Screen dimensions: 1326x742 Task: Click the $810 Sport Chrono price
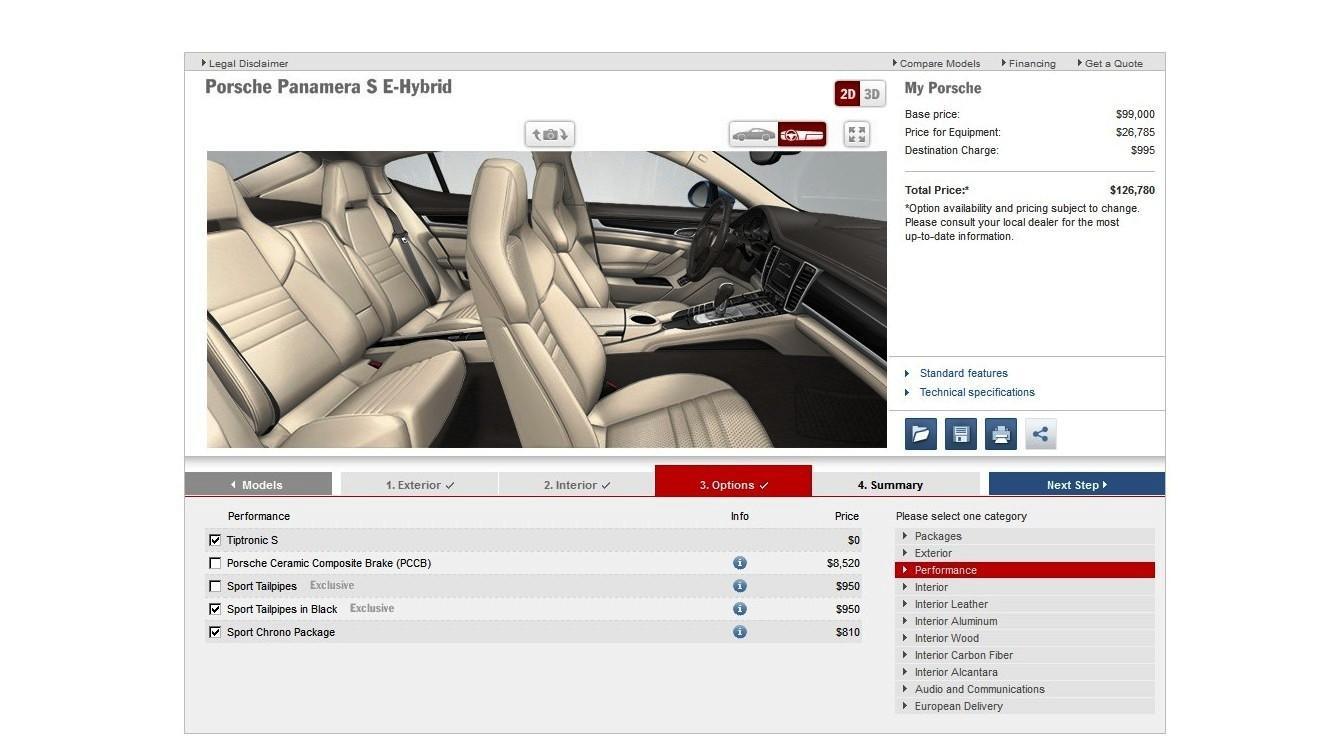point(848,632)
